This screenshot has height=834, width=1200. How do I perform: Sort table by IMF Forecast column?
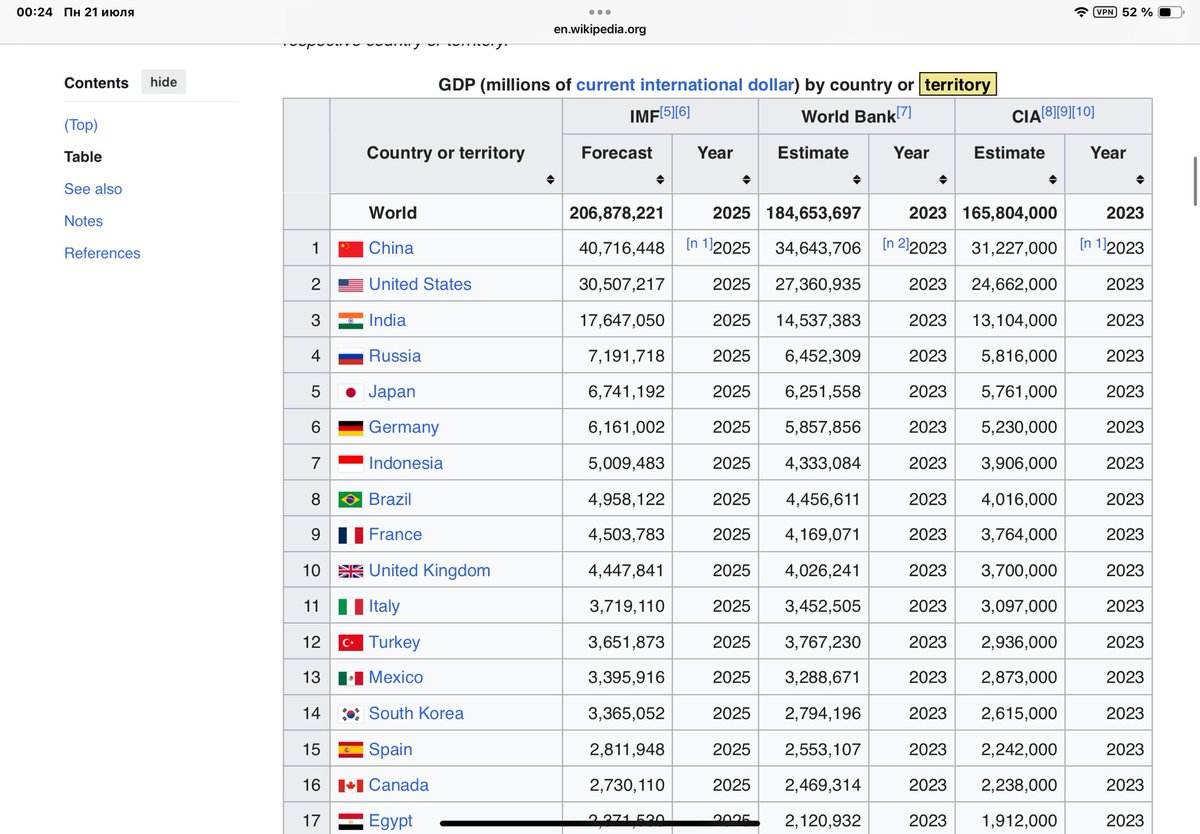coord(660,180)
